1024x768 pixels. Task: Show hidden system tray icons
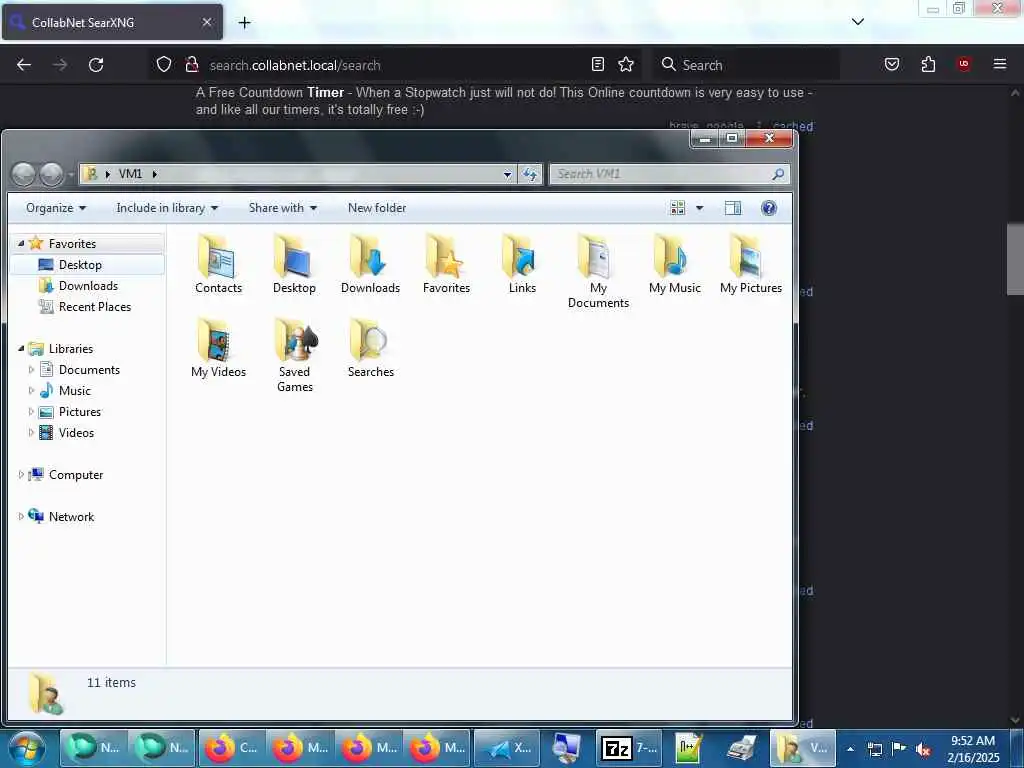(850, 749)
